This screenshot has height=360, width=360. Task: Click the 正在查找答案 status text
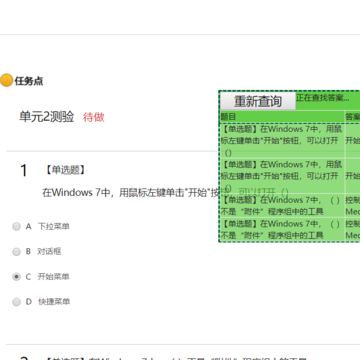[x=323, y=98]
